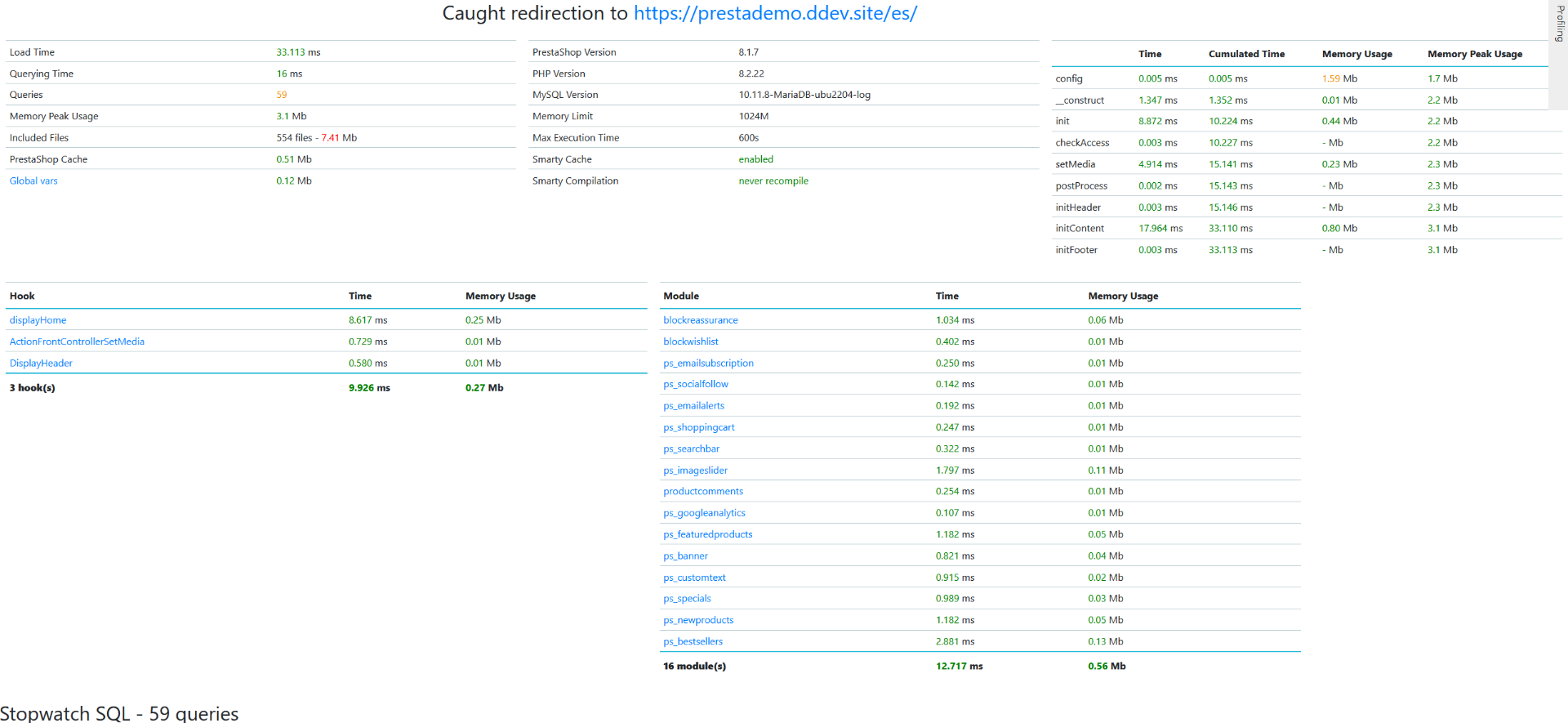Select the Memory Peak Usage column header

pyautogui.click(x=1475, y=54)
